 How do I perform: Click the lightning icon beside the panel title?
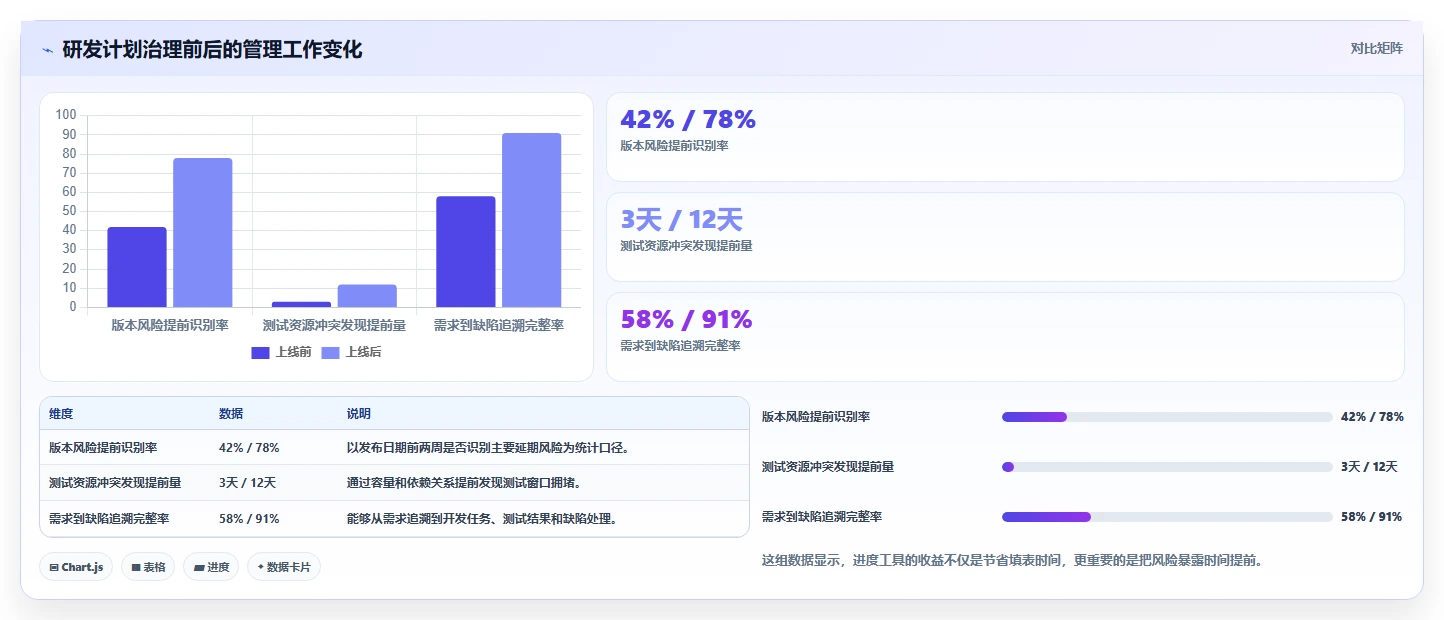(47, 50)
